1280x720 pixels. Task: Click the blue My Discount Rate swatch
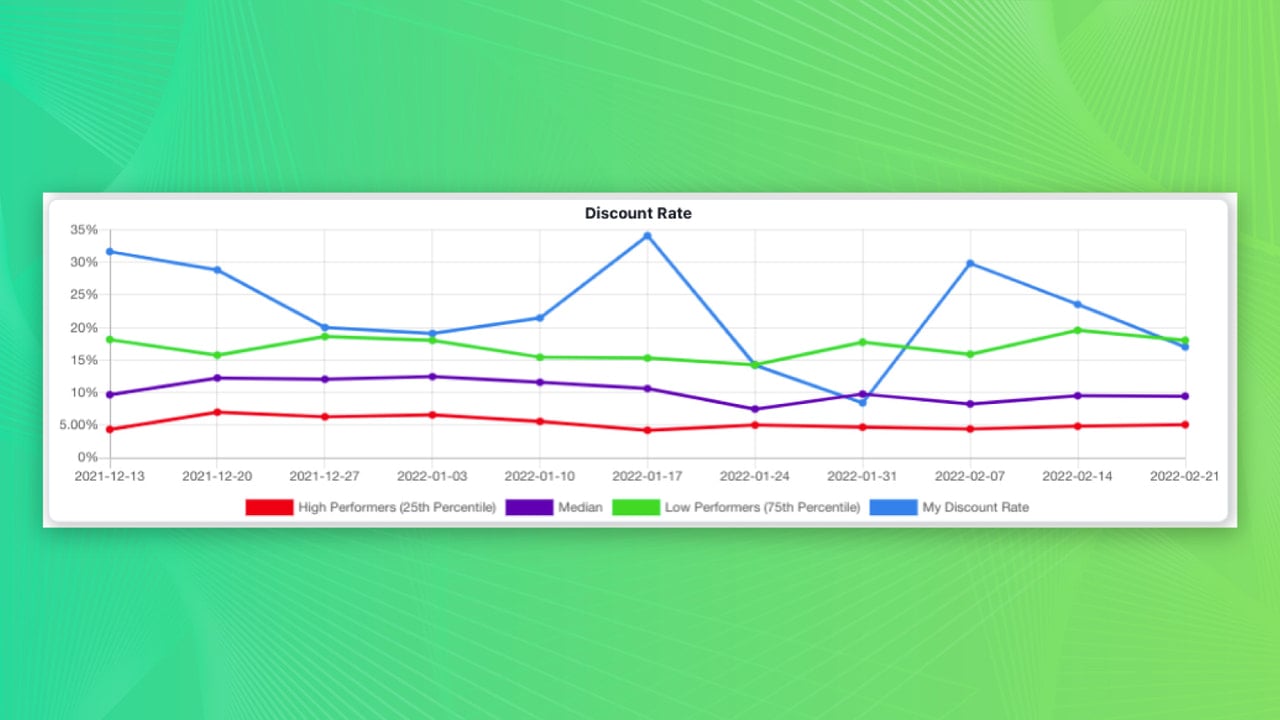(x=894, y=507)
